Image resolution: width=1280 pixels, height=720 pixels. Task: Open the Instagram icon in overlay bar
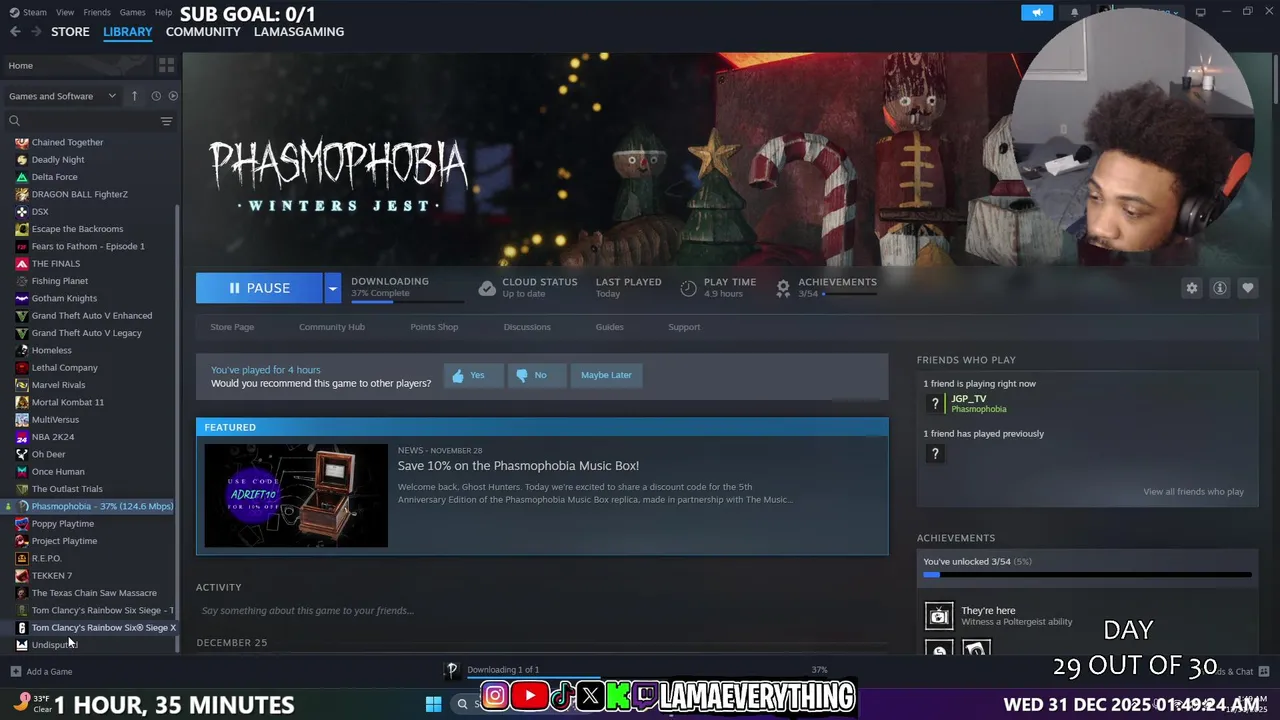pyautogui.click(x=495, y=695)
